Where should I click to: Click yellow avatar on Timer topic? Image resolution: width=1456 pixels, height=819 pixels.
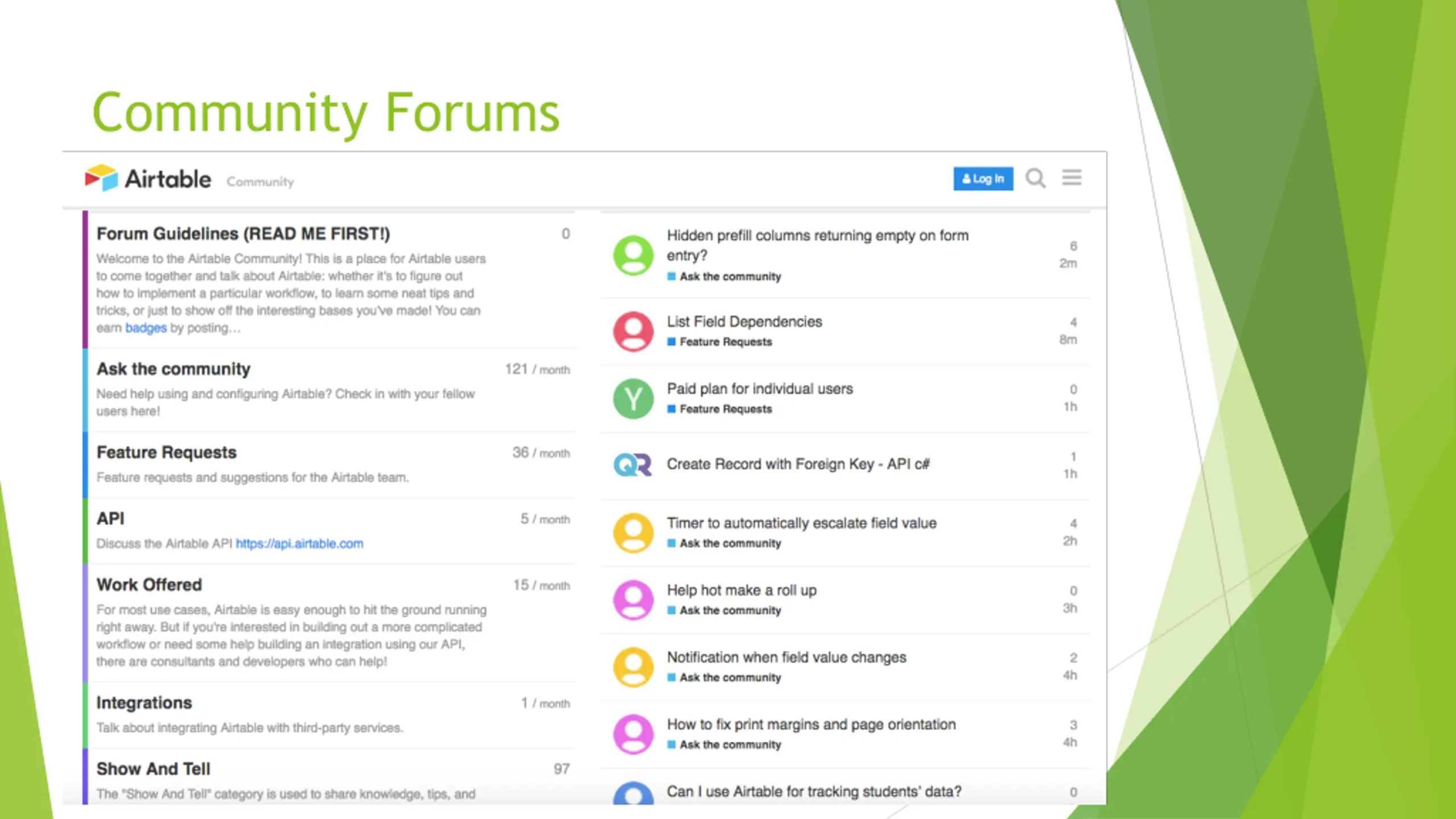[x=633, y=532]
